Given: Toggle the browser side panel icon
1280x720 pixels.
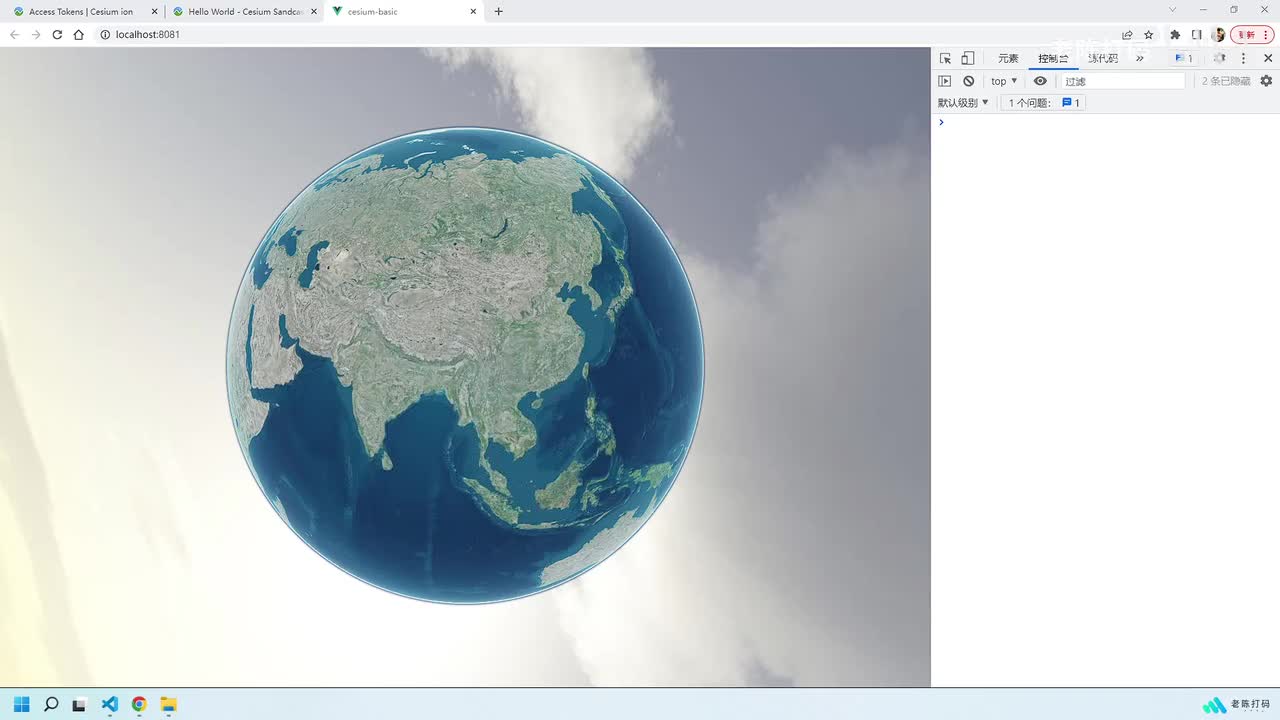Looking at the screenshot, I should click(1197, 34).
